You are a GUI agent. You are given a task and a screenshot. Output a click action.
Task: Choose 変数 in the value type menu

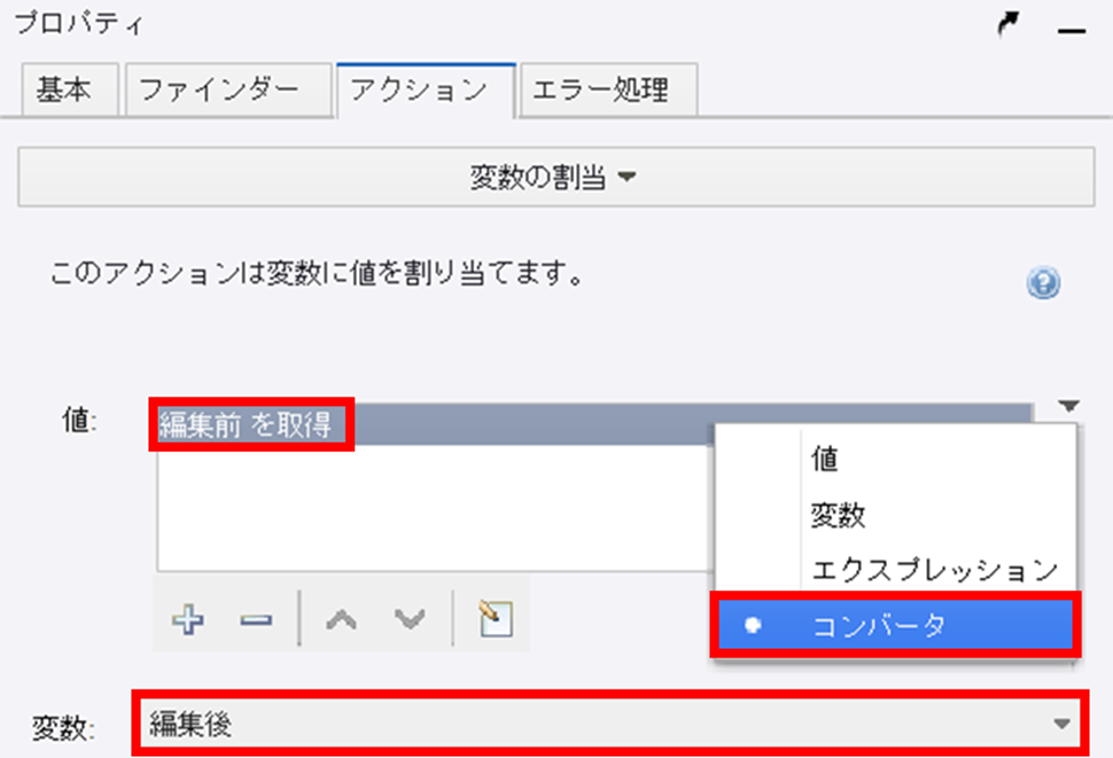838,515
